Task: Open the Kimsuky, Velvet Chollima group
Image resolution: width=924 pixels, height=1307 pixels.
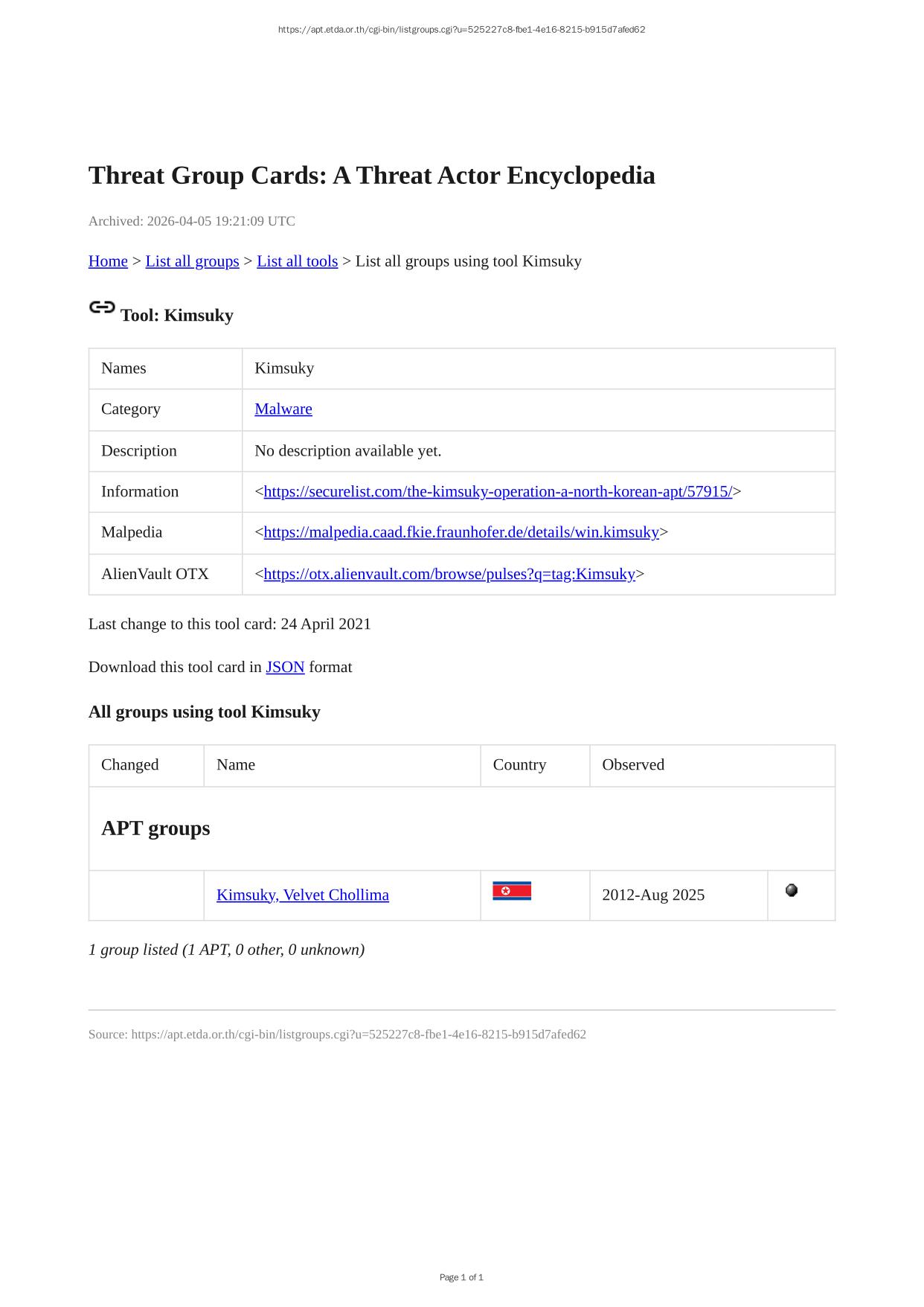Action: click(303, 895)
